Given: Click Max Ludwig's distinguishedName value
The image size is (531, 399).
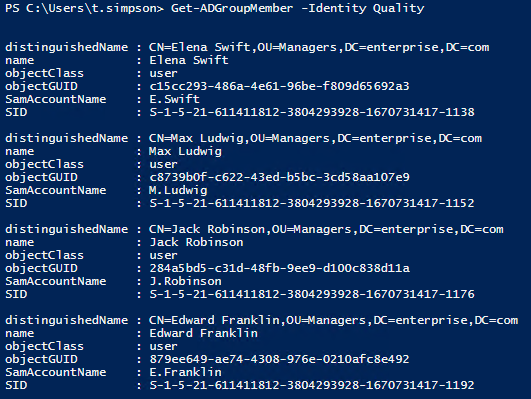Looking at the screenshot, I should (x=315, y=139).
